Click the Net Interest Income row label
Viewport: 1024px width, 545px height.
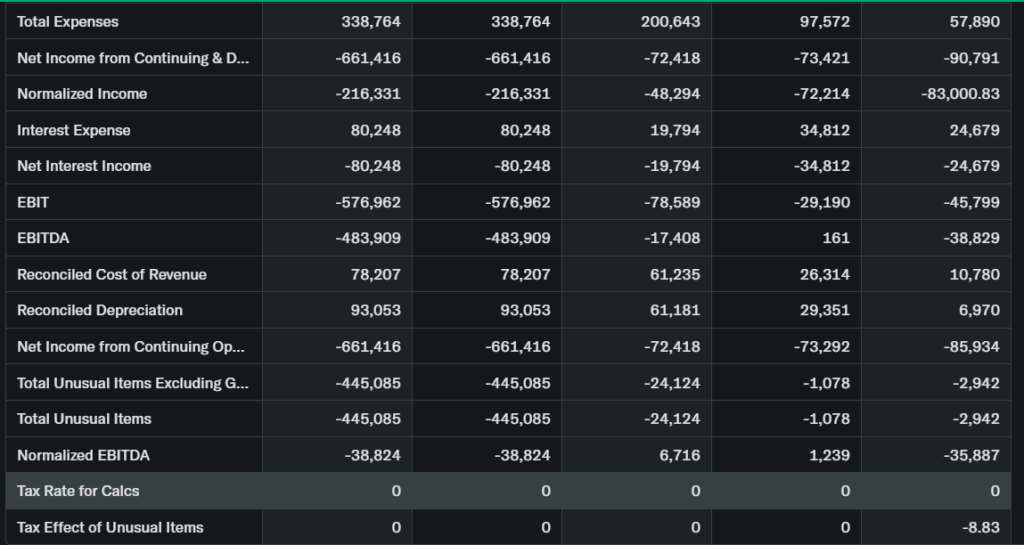click(84, 166)
